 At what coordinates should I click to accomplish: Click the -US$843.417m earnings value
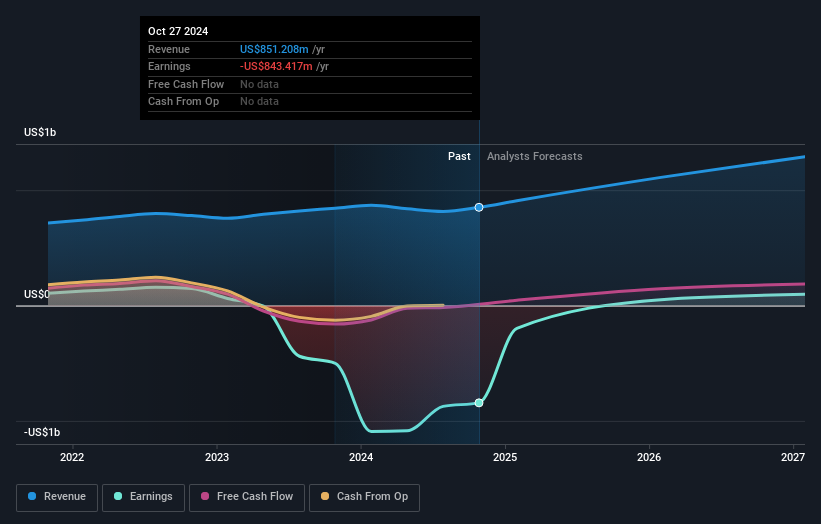pyautogui.click(x=276, y=66)
